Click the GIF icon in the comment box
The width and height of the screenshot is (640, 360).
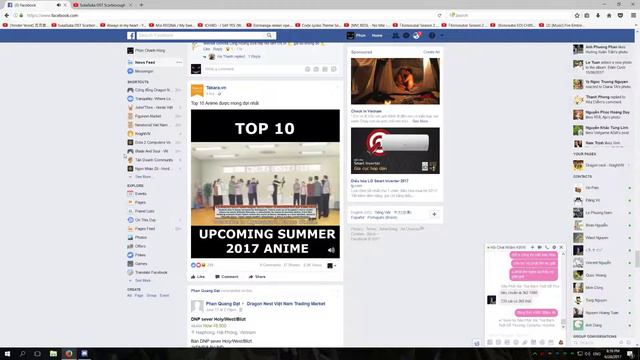point(325,69)
